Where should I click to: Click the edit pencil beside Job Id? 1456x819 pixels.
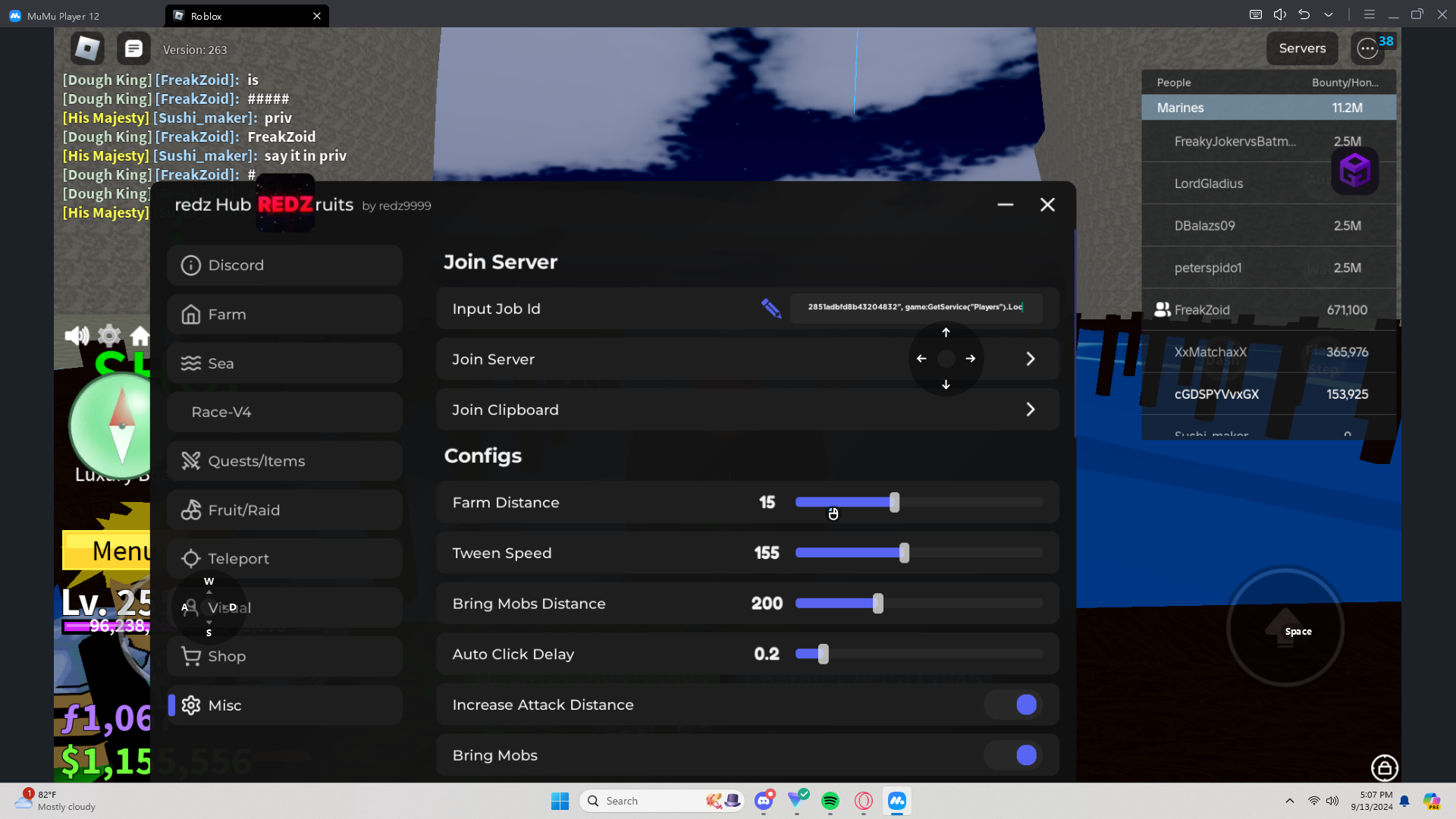click(771, 308)
